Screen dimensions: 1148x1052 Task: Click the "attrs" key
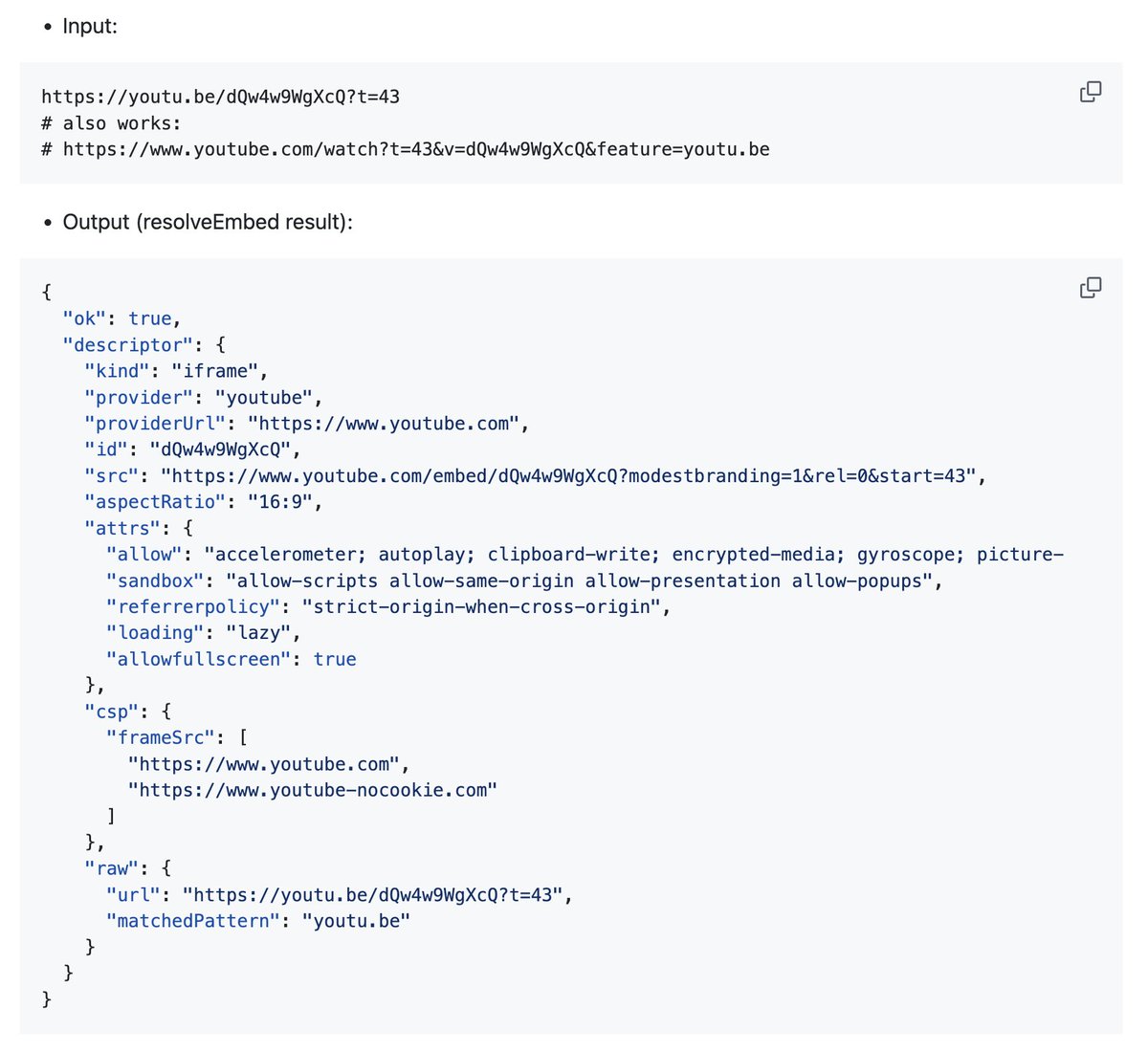[x=122, y=528]
